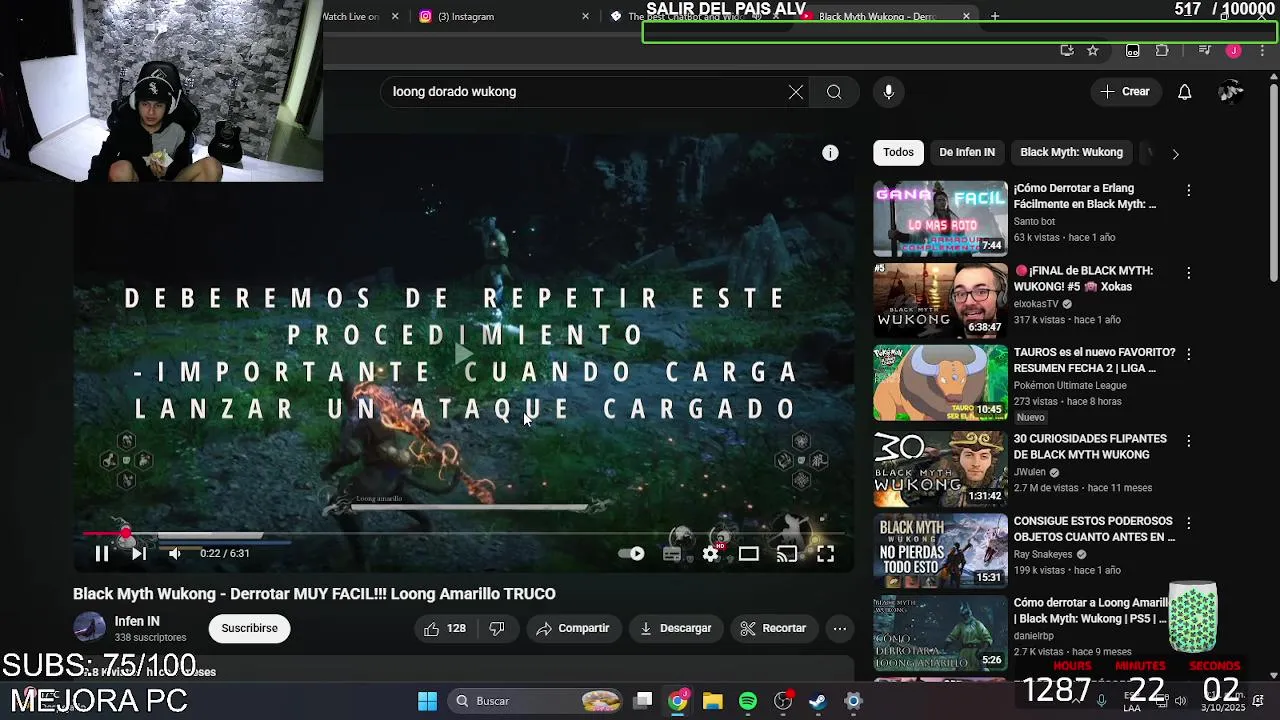
Task: Open OBS Studio from taskbar
Action: pyautogui.click(x=783, y=701)
